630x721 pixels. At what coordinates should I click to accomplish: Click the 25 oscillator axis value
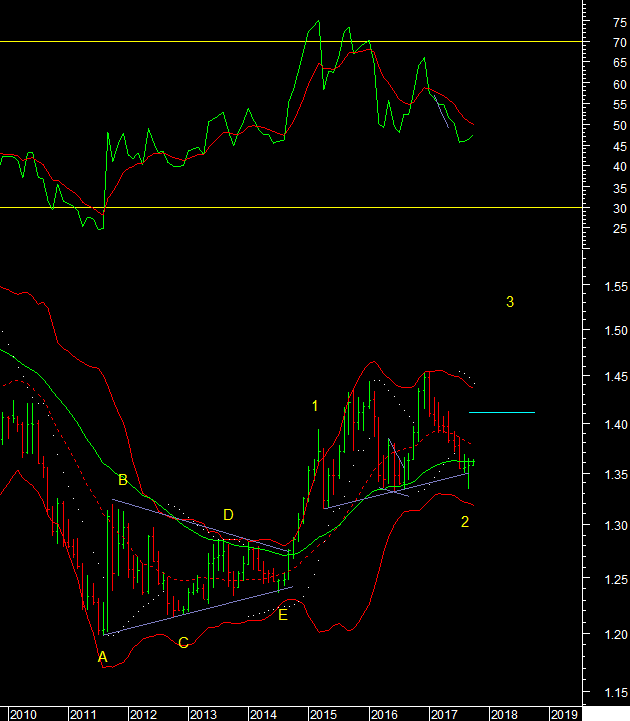pyautogui.click(x=620, y=229)
